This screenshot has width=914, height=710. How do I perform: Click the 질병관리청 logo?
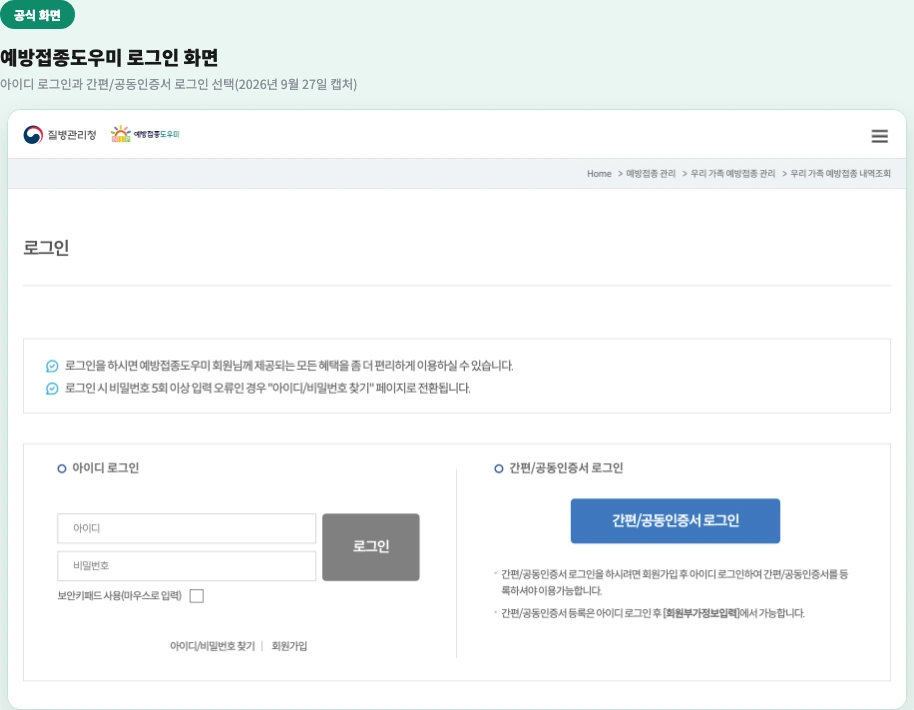(x=59, y=135)
